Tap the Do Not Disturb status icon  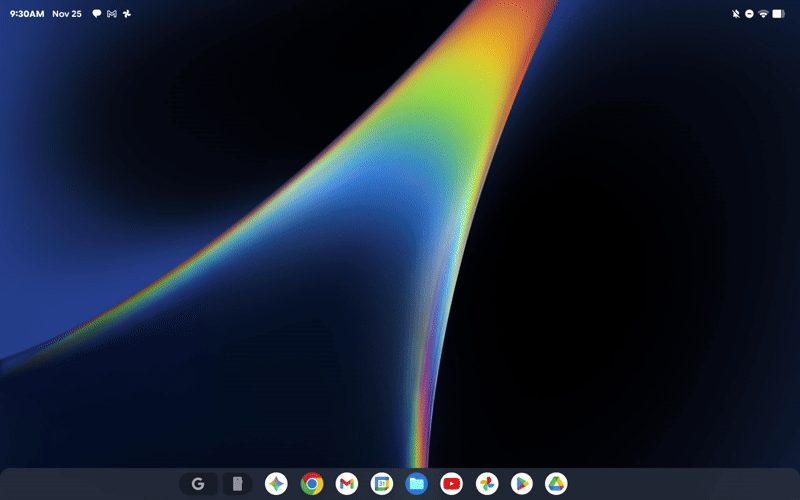[749, 14]
